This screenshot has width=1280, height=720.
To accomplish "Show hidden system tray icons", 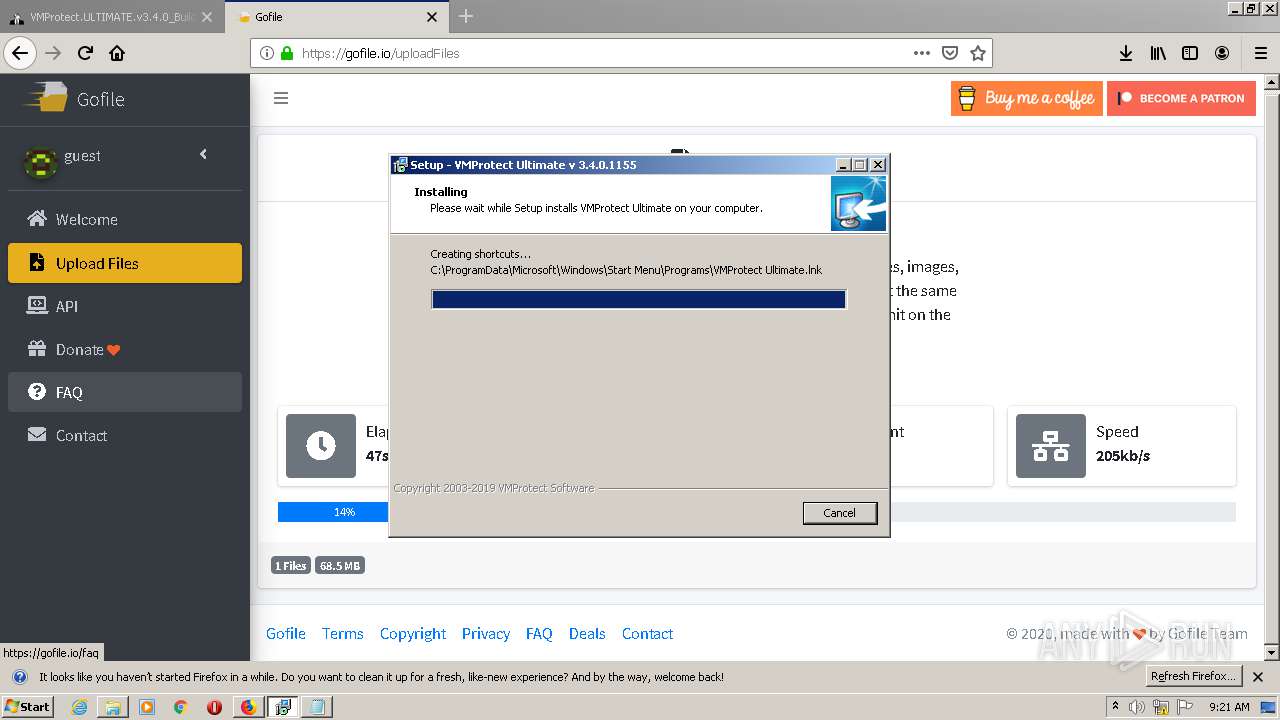I will (x=1116, y=706).
